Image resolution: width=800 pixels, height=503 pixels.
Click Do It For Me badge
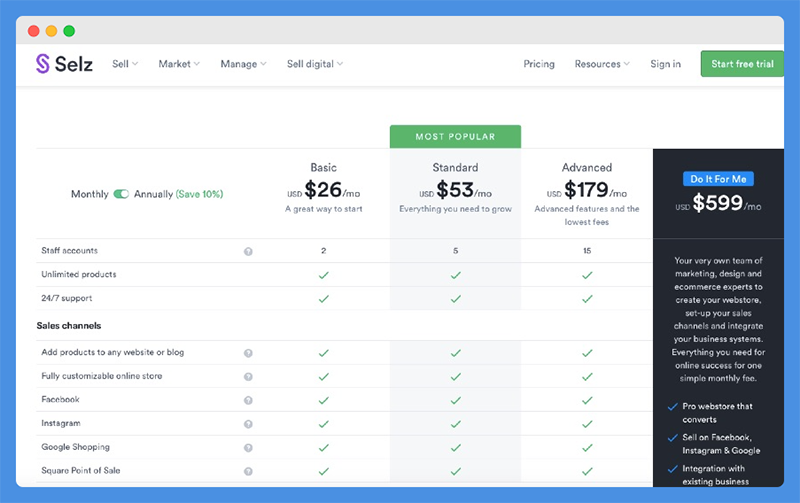718,179
